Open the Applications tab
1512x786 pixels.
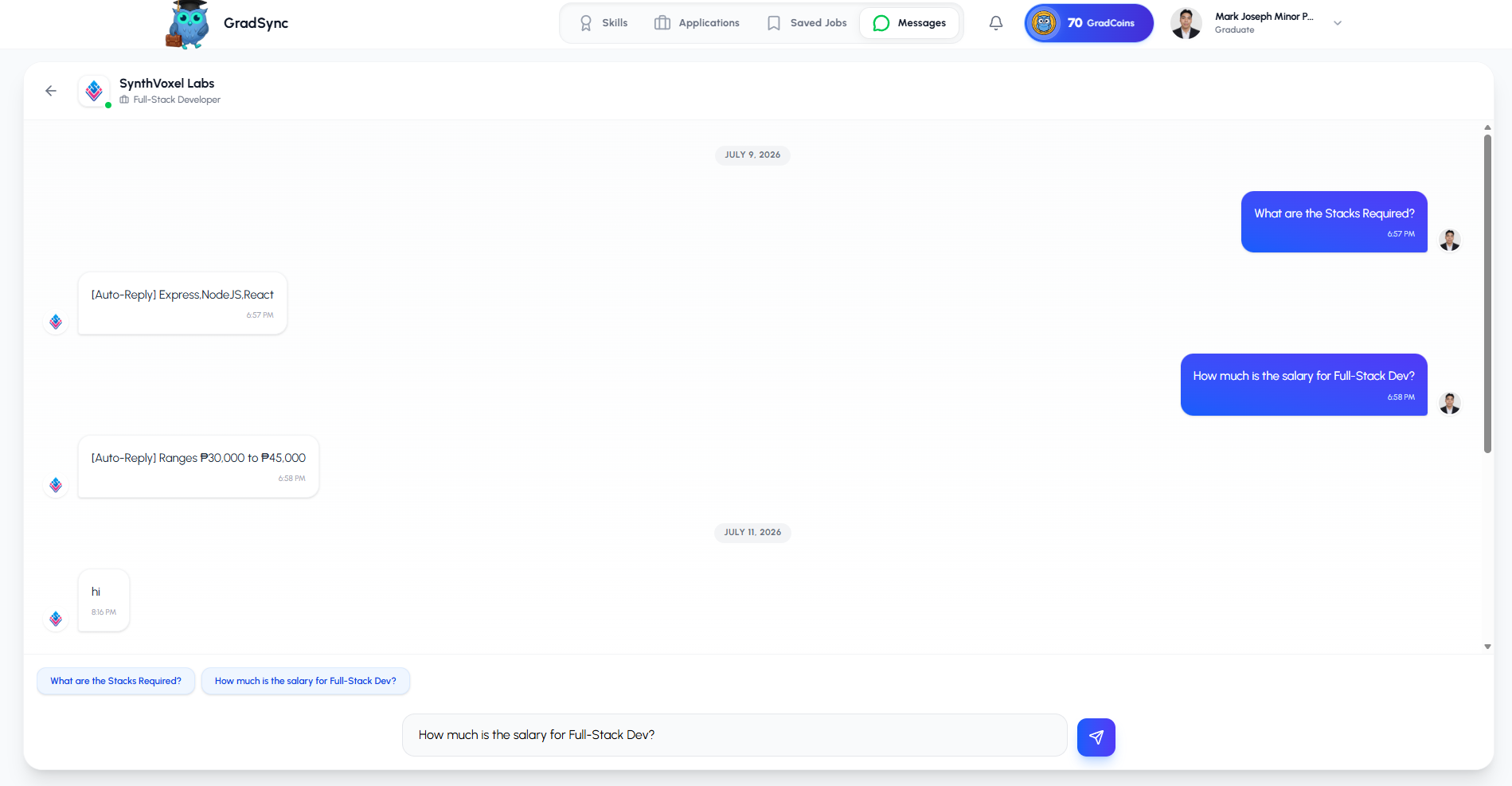point(697,23)
